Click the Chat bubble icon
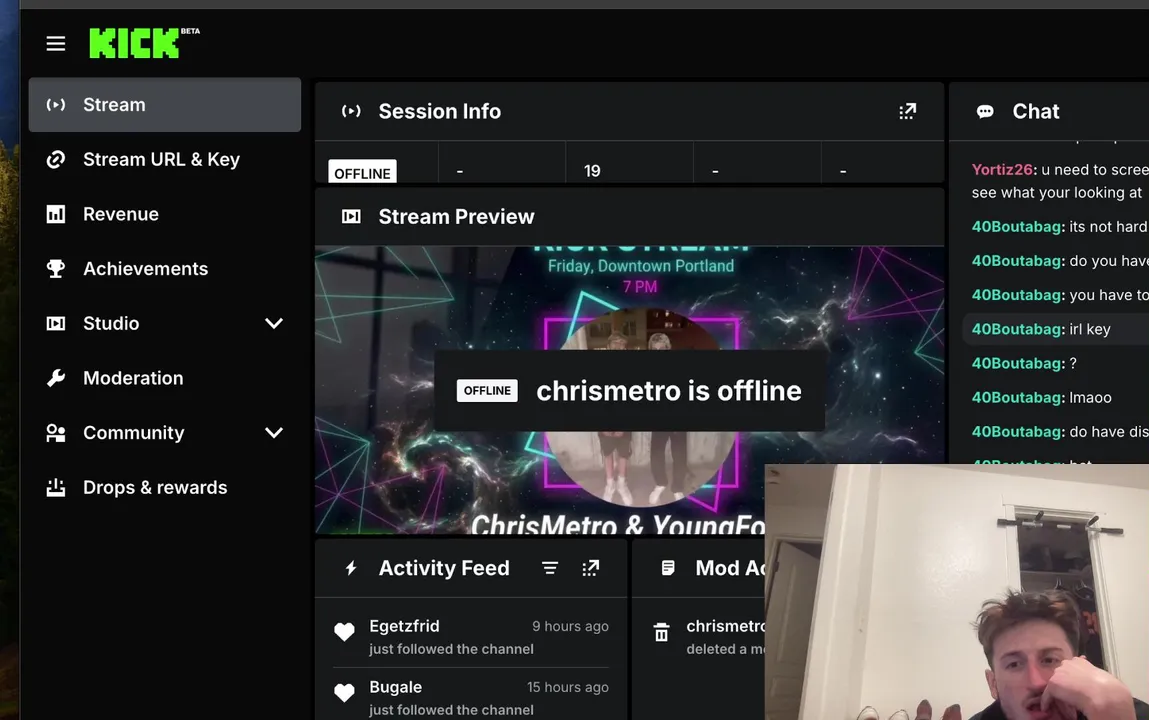The image size is (1149, 720). click(x=985, y=111)
